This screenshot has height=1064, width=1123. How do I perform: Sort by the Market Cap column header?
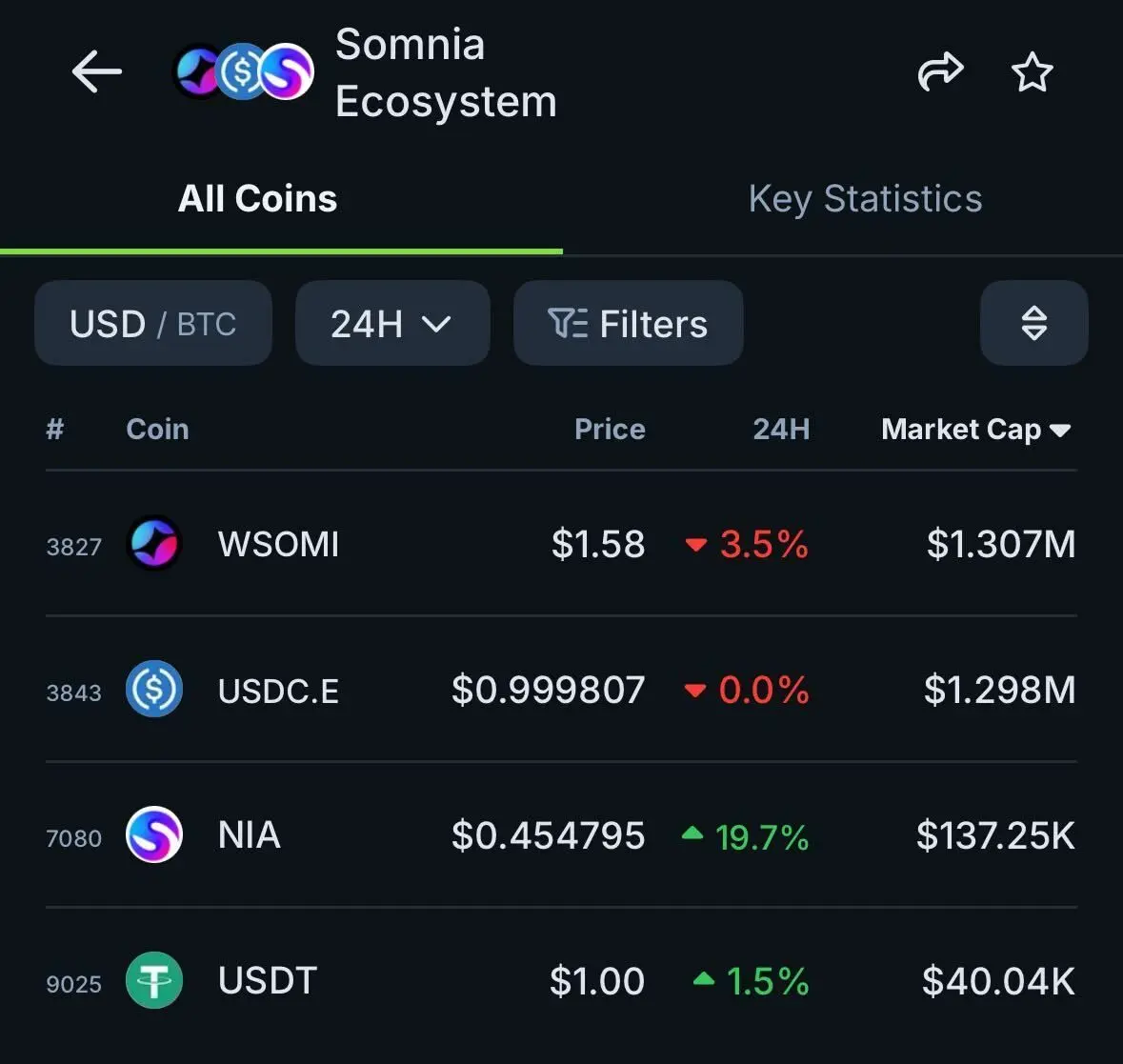976,430
